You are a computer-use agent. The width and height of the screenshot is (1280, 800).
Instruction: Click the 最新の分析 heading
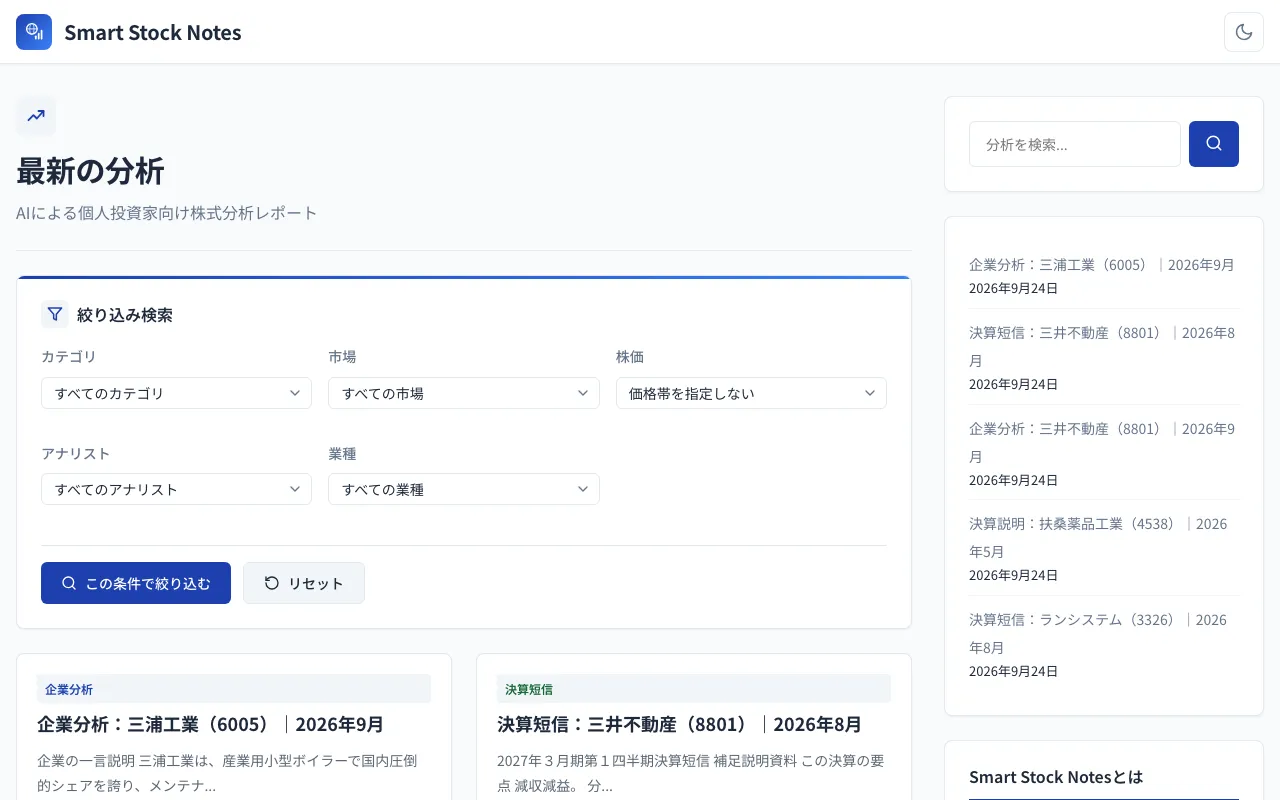point(90,171)
